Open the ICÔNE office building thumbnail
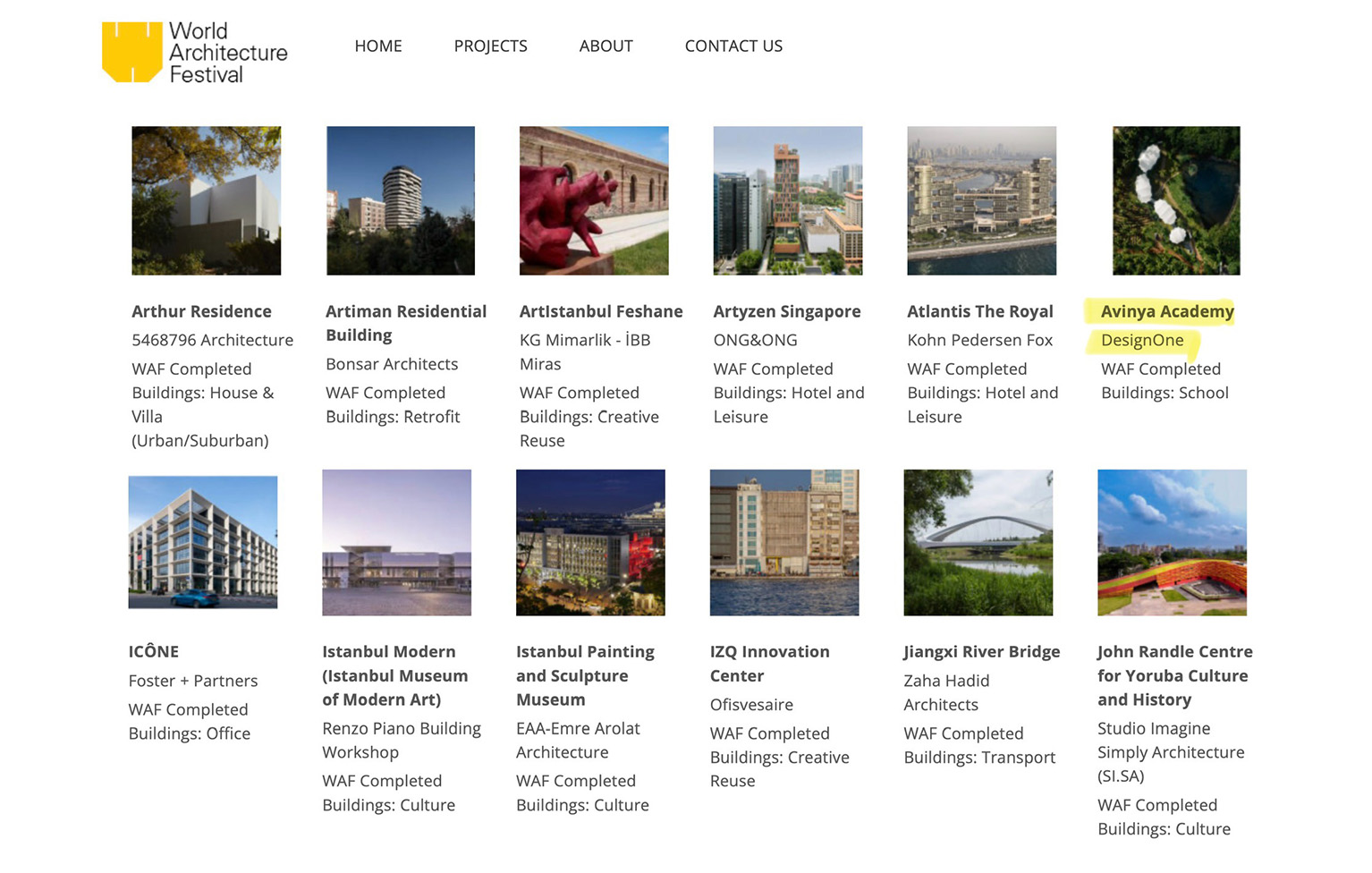Image resolution: width=1372 pixels, height=873 pixels. pos(203,542)
